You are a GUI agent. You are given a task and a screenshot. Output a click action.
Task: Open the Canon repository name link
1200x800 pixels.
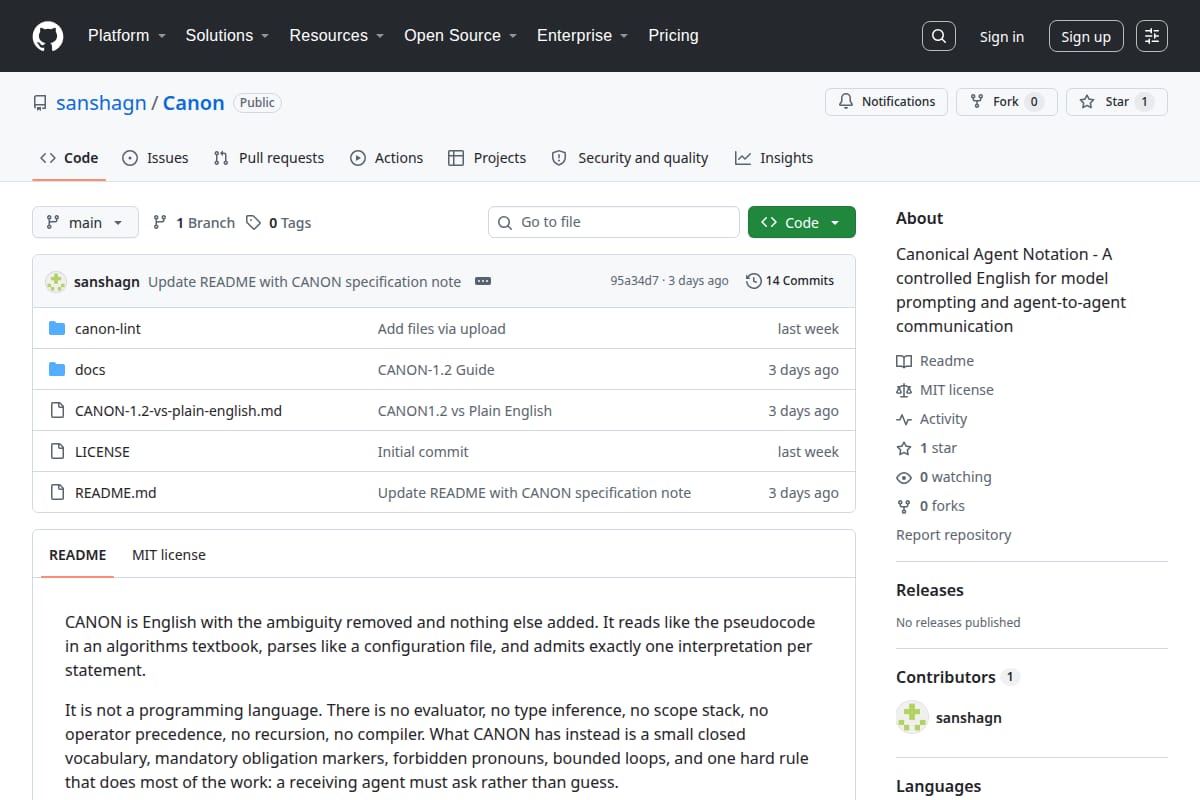[x=193, y=103]
